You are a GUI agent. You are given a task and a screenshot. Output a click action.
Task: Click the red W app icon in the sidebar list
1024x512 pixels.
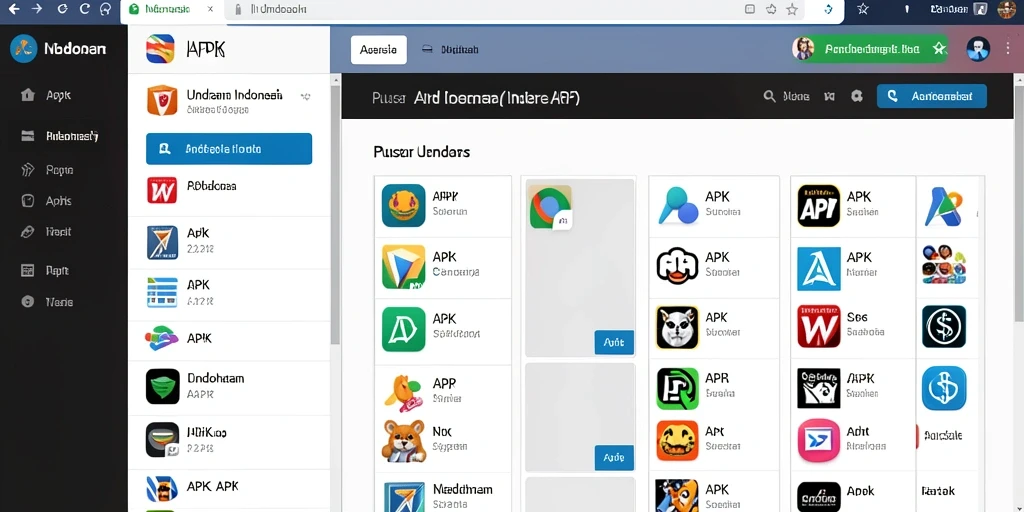(x=162, y=189)
